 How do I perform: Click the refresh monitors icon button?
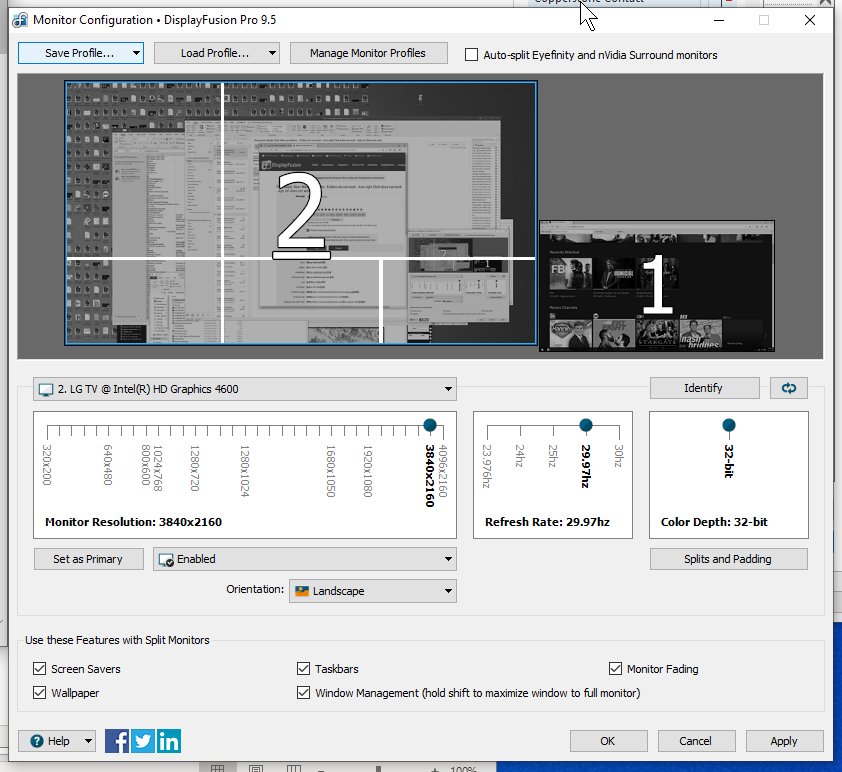788,388
